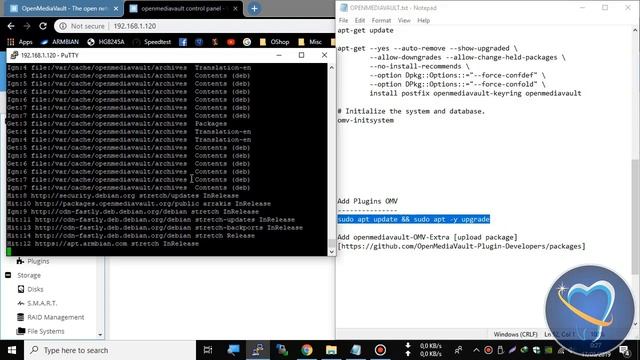Click the 'omv-initsystem' line in Notepad
Image resolution: width=640 pixels, height=360 pixels.
coord(366,120)
